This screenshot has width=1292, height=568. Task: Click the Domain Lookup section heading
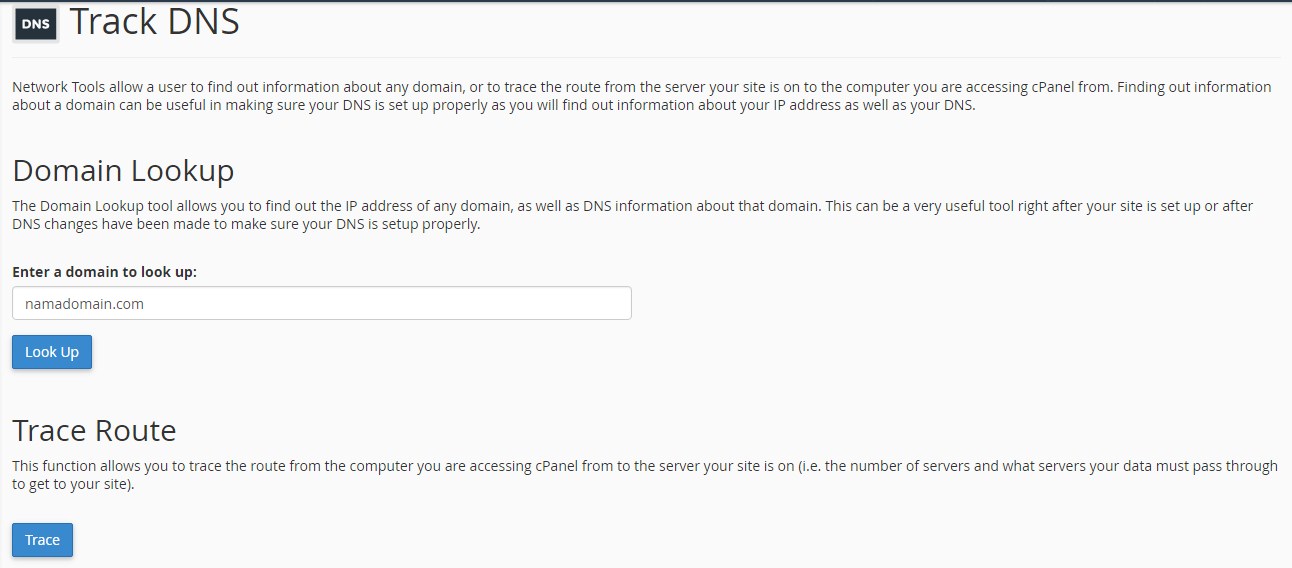pos(123,171)
